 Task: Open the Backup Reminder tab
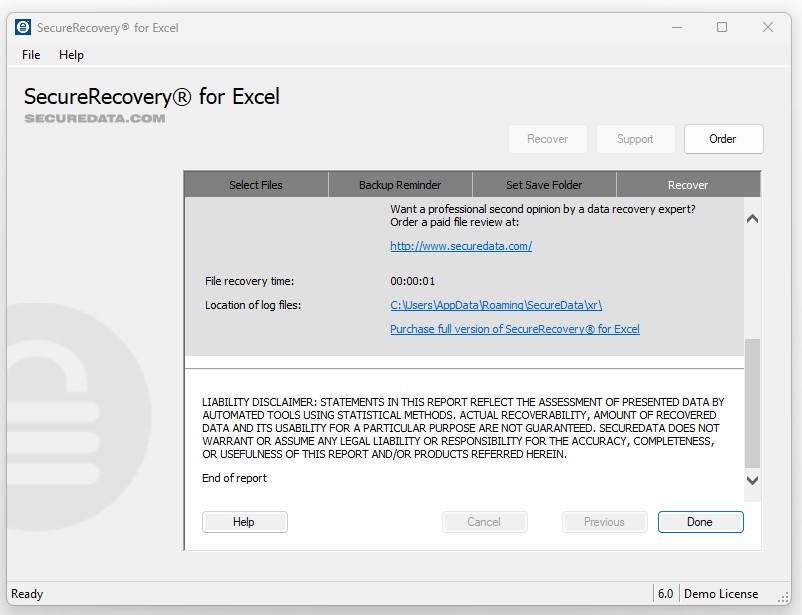[399, 184]
